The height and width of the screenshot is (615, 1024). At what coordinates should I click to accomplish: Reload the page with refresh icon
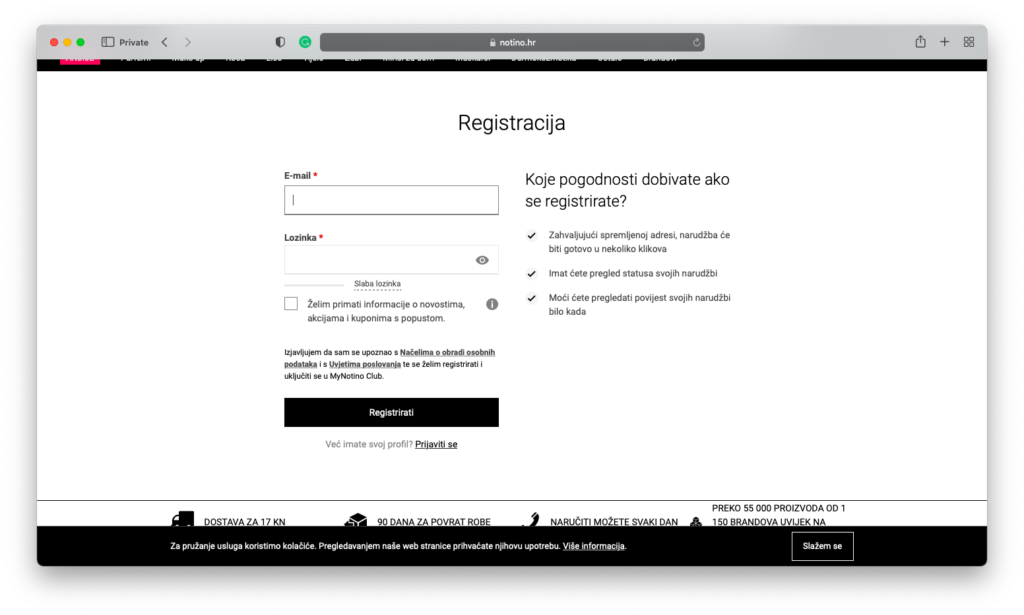696,42
